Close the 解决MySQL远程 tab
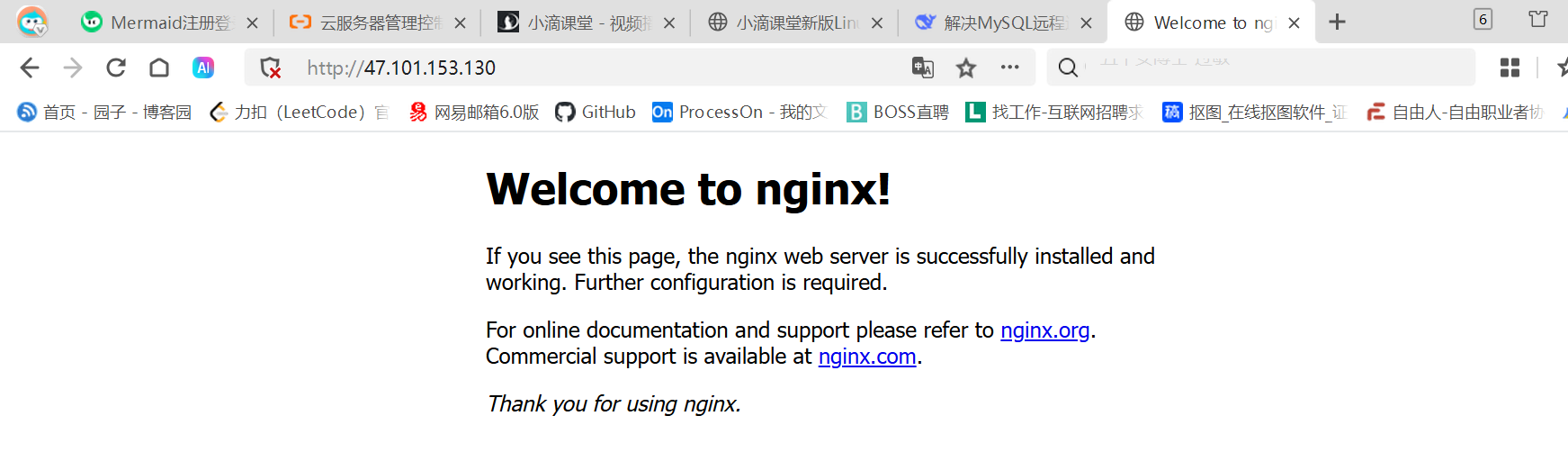This screenshot has height=470, width=1568. (x=1087, y=23)
